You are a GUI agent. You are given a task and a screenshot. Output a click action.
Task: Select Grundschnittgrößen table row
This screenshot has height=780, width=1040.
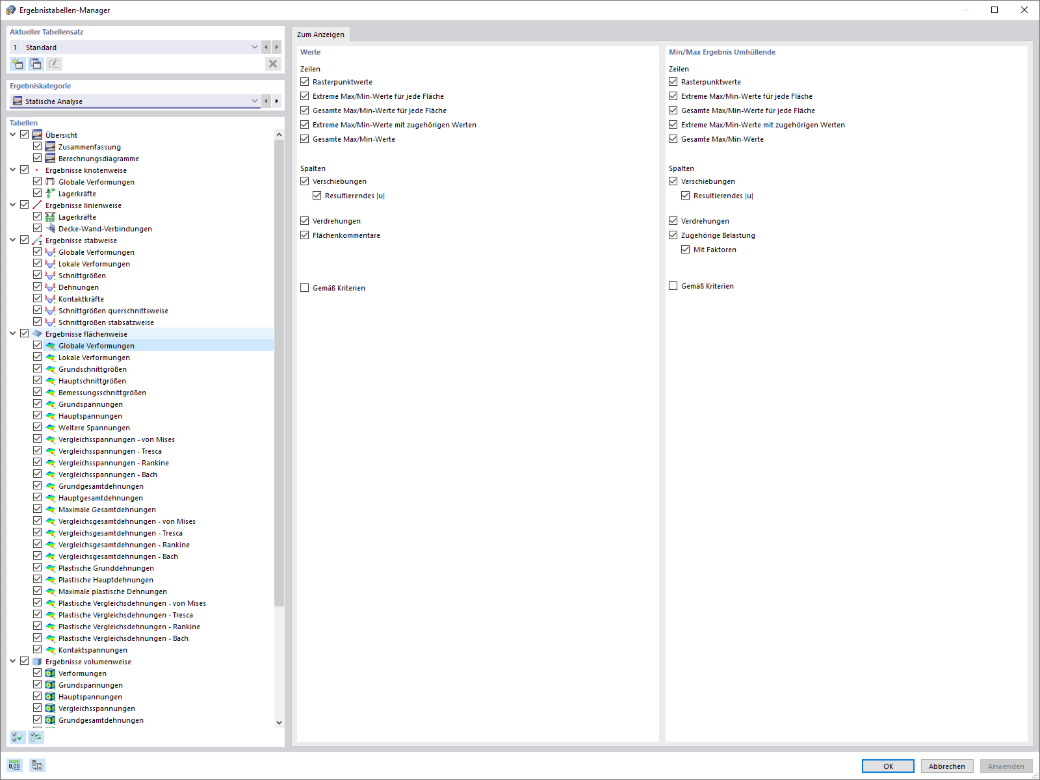point(92,369)
